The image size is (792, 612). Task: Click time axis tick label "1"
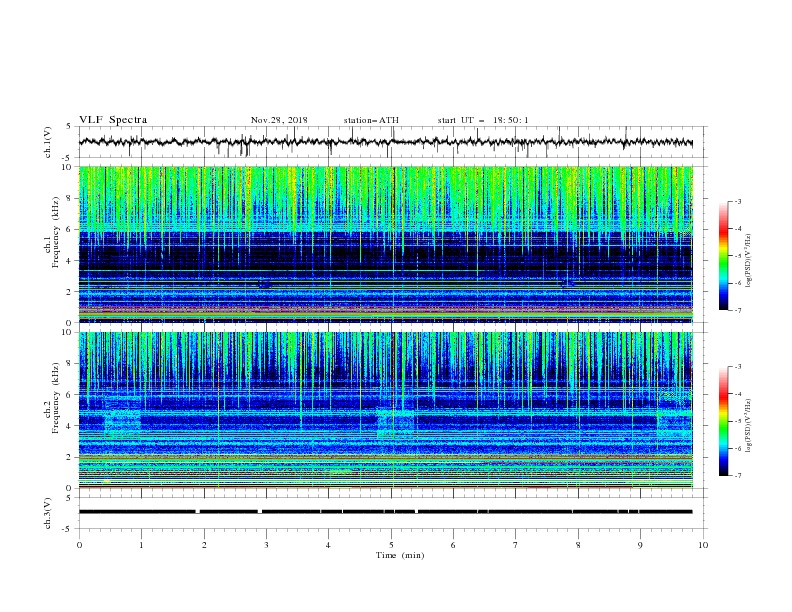point(141,545)
